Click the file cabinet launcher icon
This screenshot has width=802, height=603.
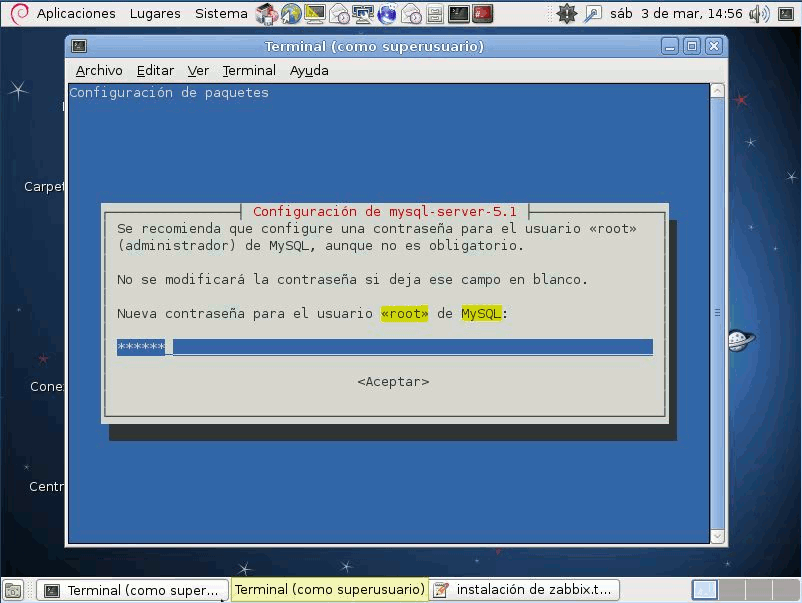coord(435,14)
